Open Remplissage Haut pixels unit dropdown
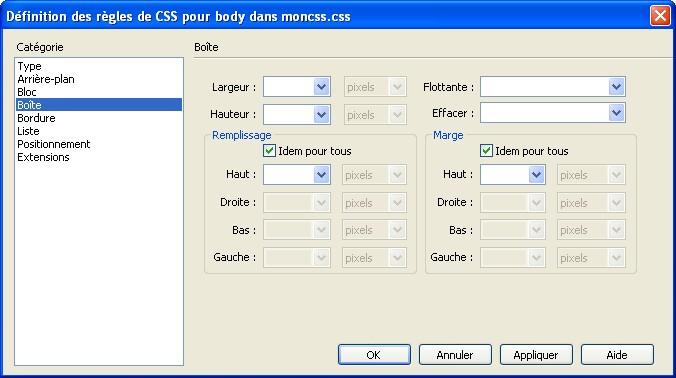 tap(397, 175)
